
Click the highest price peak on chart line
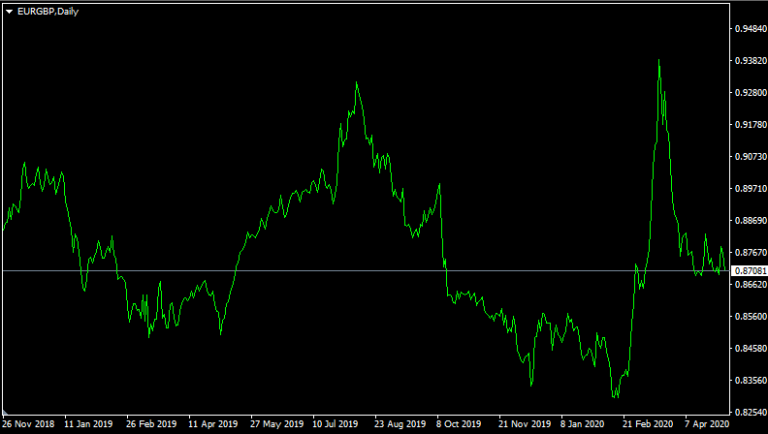659,60
